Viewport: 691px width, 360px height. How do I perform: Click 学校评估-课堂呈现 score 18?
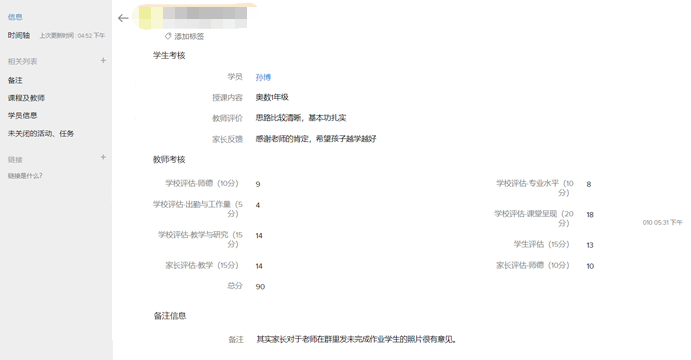point(590,215)
